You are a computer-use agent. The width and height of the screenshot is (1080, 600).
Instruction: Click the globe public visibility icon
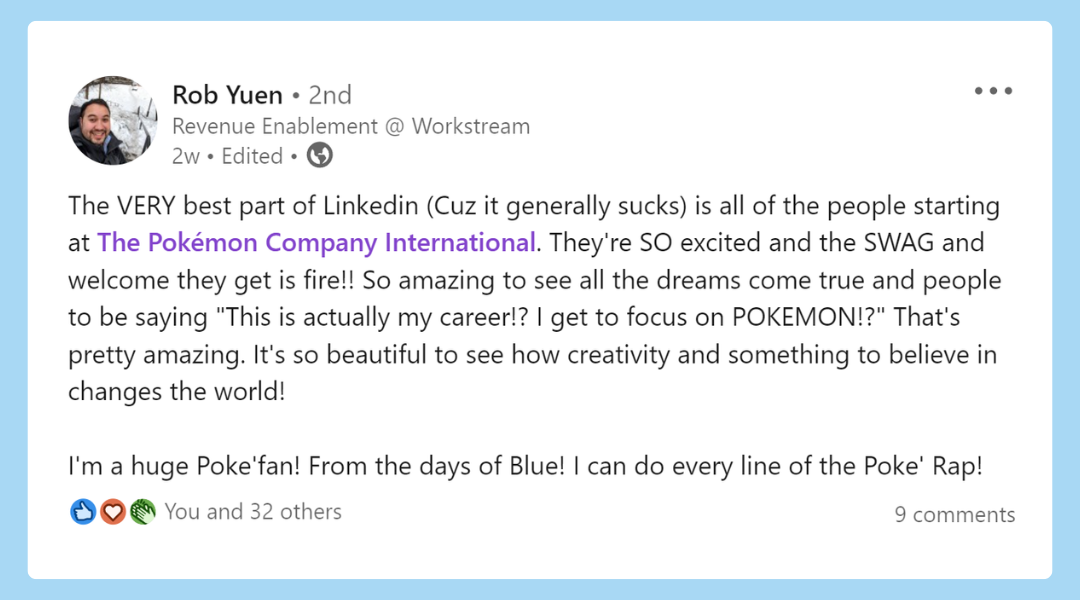click(320, 155)
